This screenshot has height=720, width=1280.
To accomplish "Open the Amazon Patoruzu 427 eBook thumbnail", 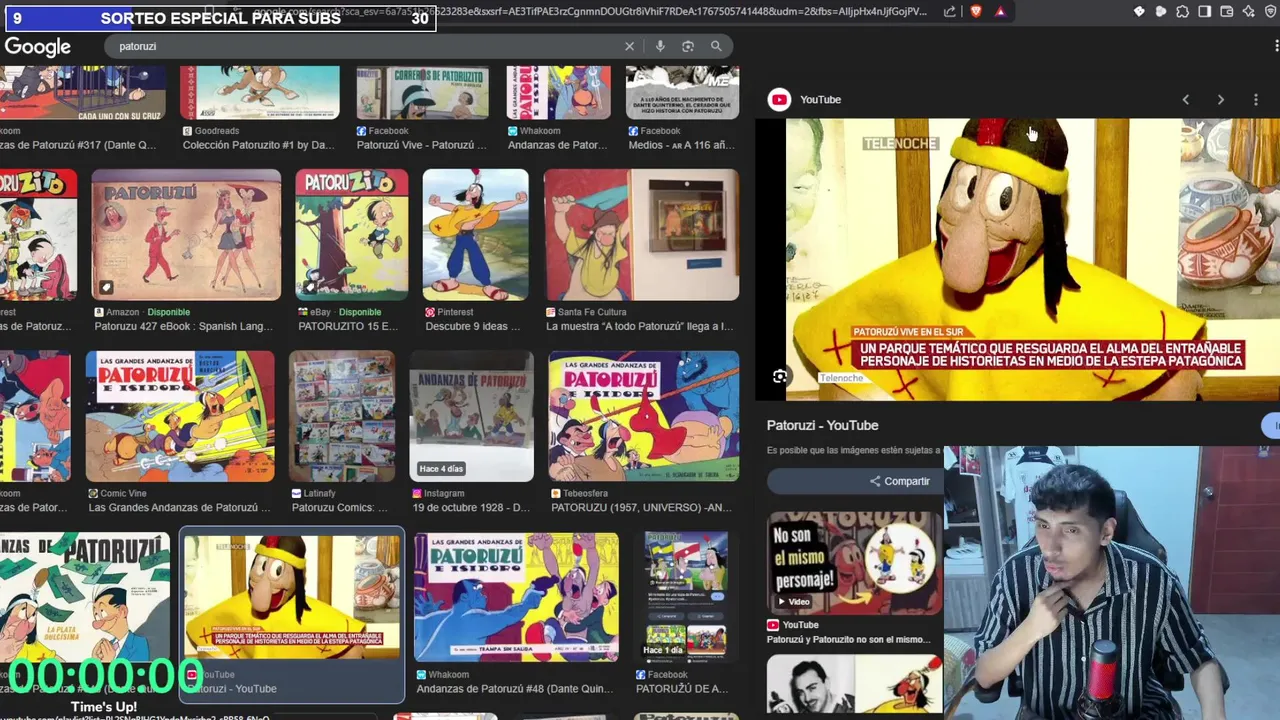I will pyautogui.click(x=186, y=235).
